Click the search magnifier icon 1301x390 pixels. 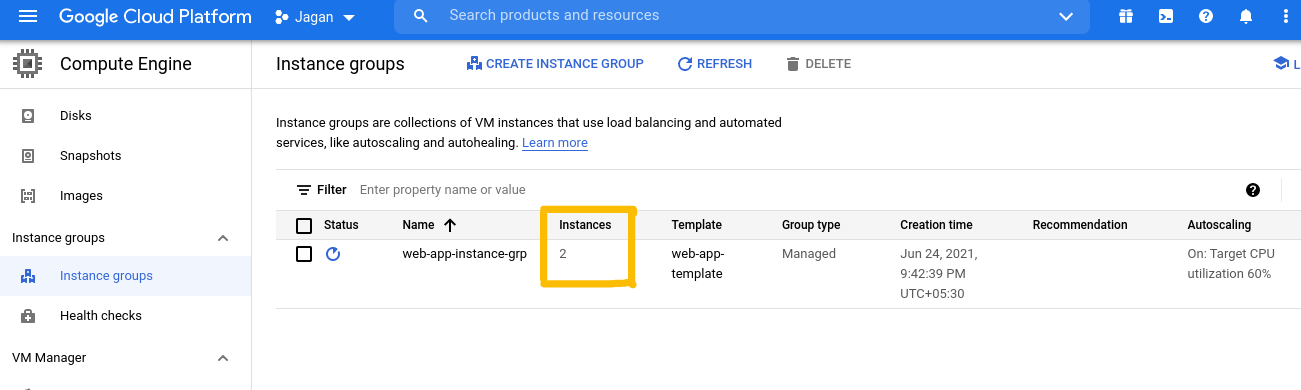(x=421, y=16)
